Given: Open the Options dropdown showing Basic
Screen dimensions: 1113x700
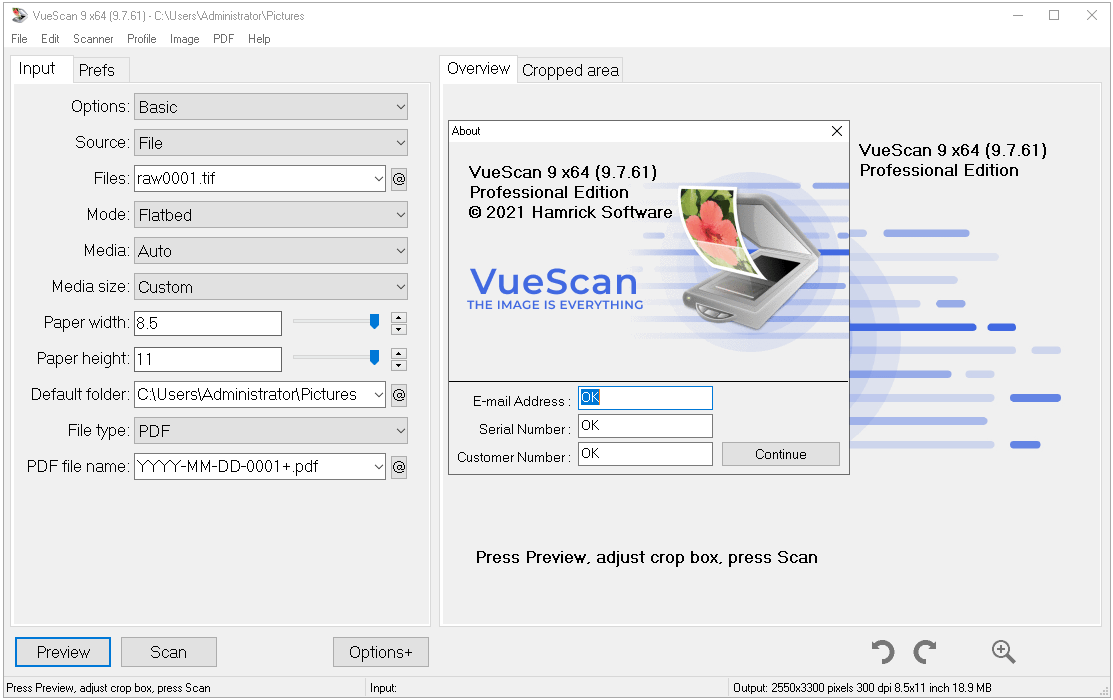Looking at the screenshot, I should click(270, 106).
